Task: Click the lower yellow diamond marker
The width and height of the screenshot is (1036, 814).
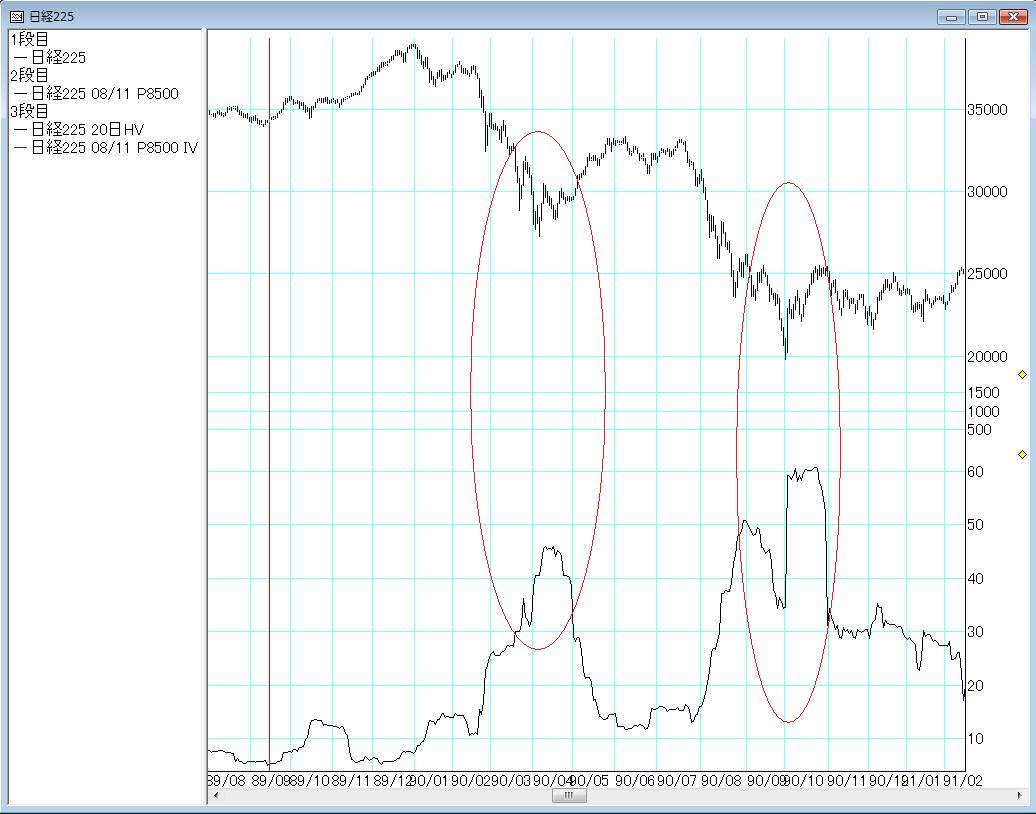Action: (x=1022, y=454)
